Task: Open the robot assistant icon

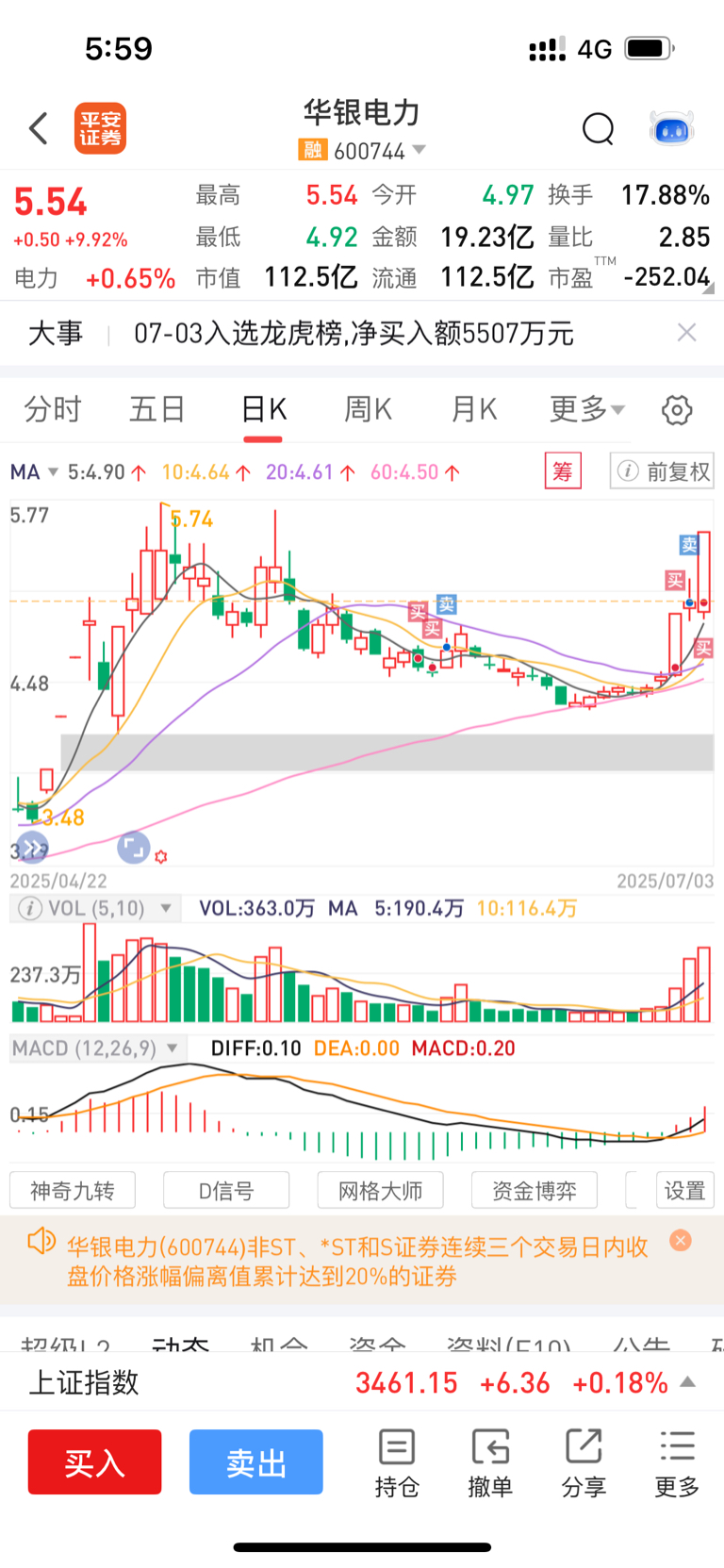Action: [672, 128]
